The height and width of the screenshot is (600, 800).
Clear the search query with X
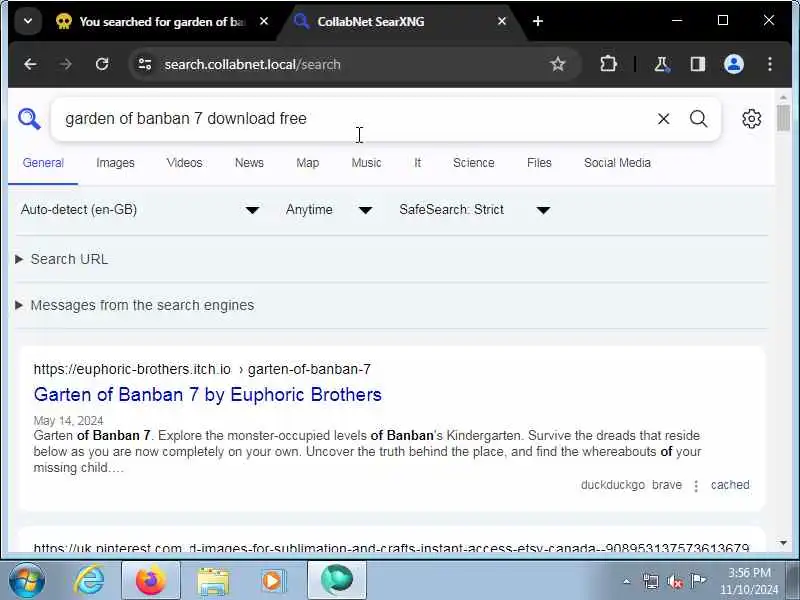pyautogui.click(x=663, y=119)
